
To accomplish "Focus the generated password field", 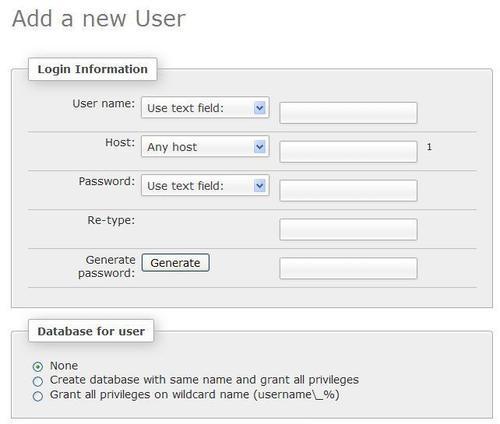I will tap(348, 268).
